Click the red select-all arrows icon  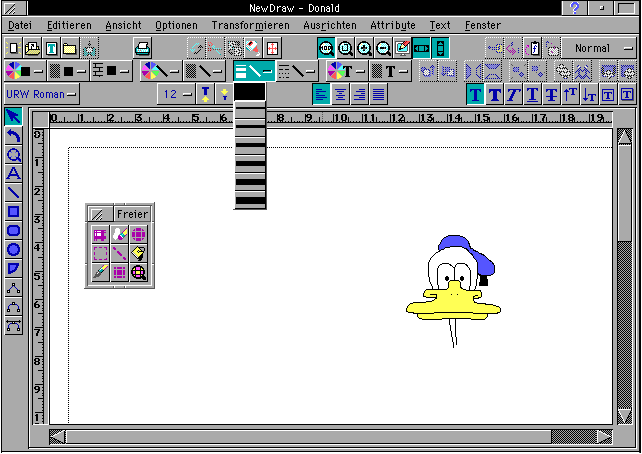(272, 48)
